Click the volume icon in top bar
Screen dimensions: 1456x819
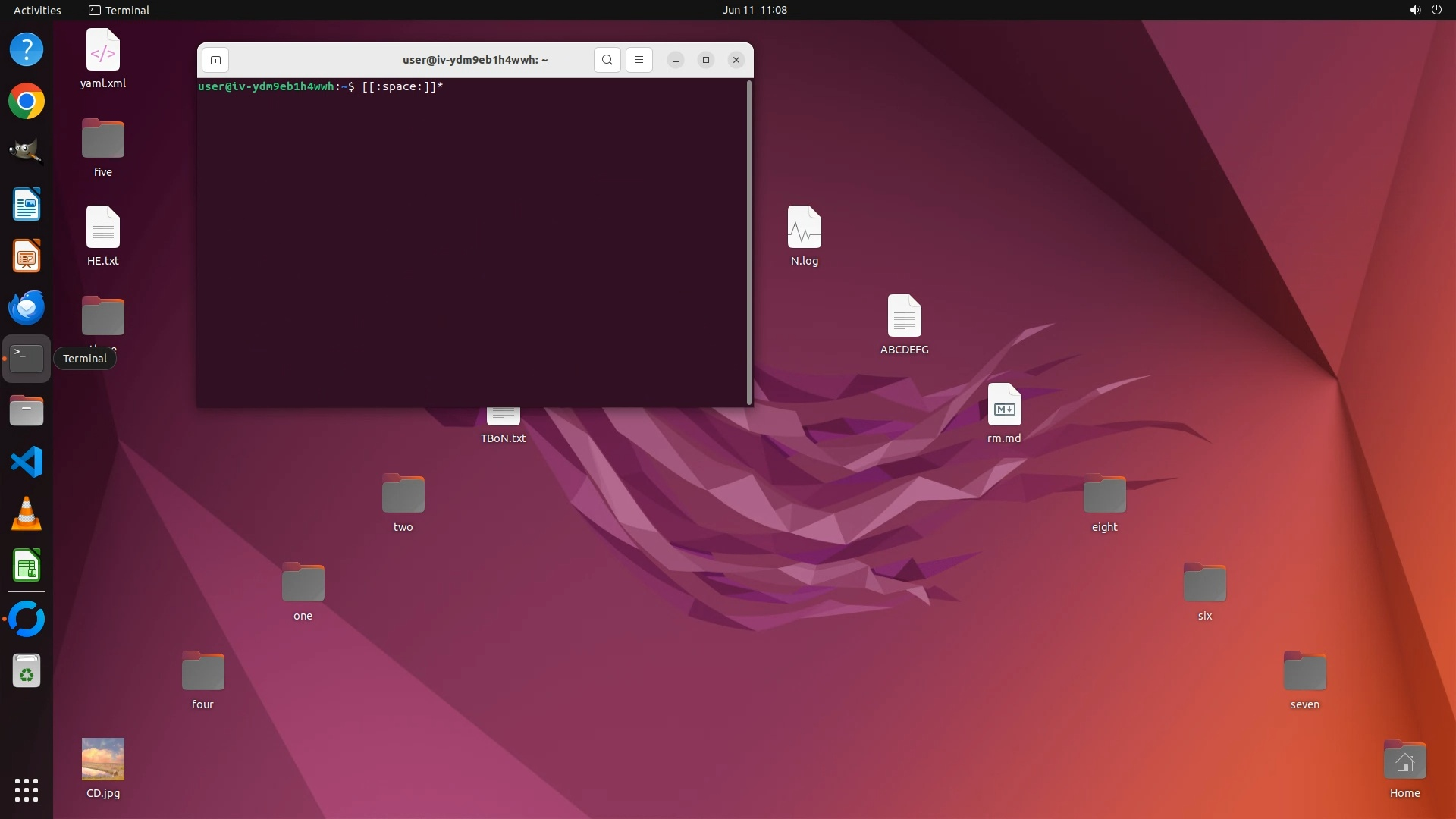pyautogui.click(x=1414, y=10)
